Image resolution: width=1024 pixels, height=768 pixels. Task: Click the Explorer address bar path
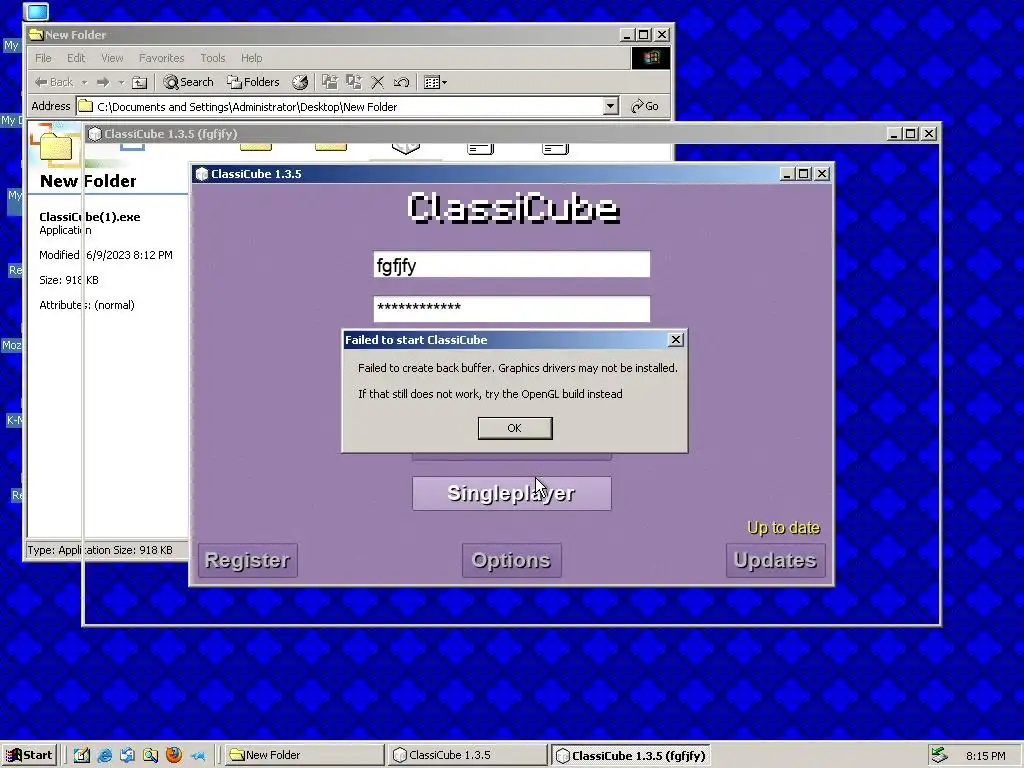(340, 106)
